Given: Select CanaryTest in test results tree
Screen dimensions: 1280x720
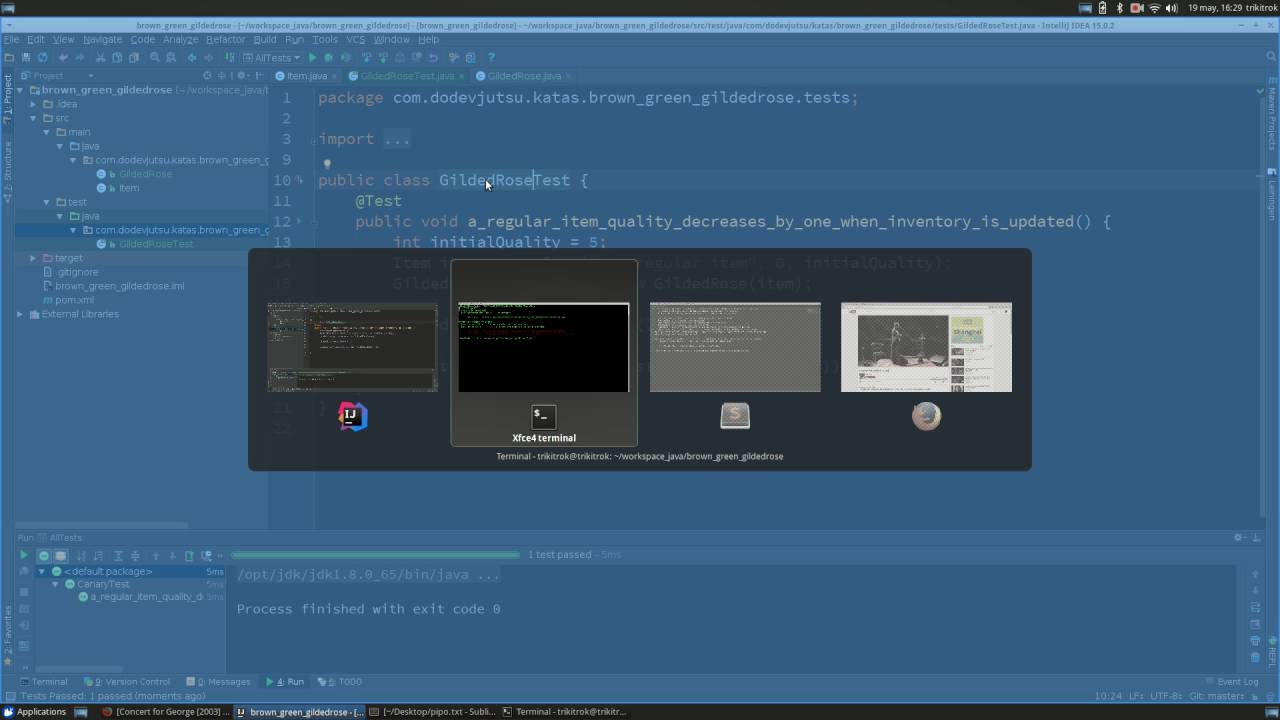Looking at the screenshot, I should tap(103, 584).
